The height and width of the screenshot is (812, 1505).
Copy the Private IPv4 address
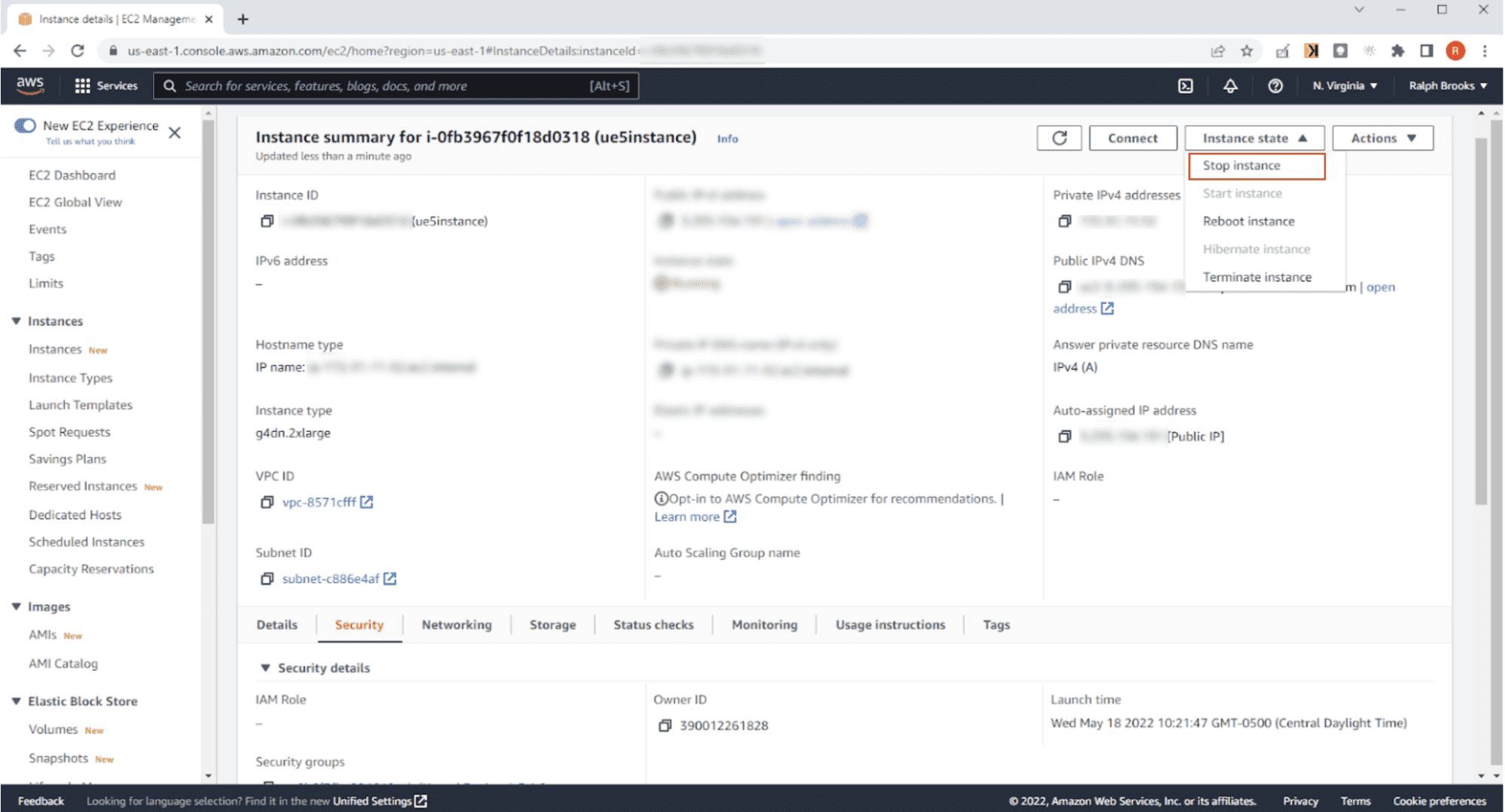coord(1064,221)
